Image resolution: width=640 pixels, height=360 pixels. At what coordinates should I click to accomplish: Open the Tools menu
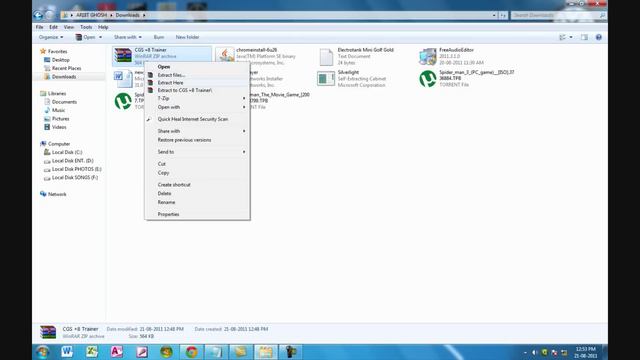86,27
